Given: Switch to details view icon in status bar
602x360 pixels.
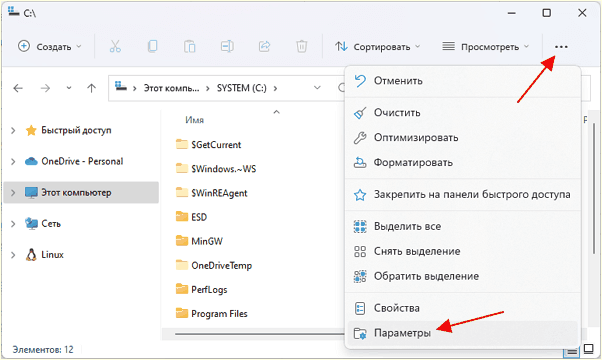Looking at the screenshot, I should pos(571,351).
